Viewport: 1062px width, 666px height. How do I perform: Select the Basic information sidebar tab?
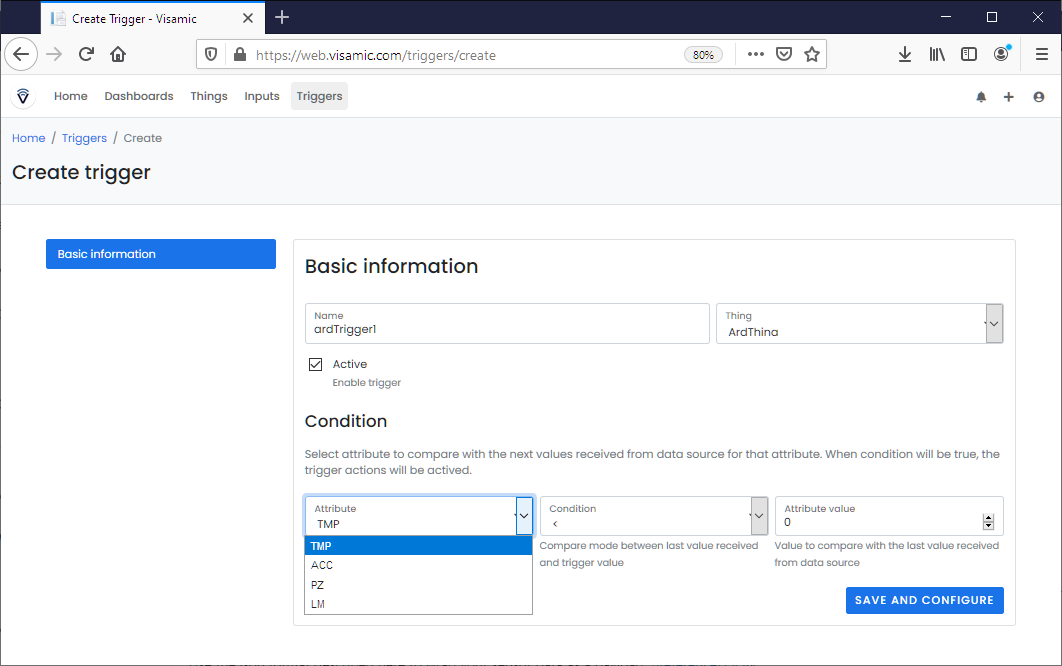tap(161, 254)
